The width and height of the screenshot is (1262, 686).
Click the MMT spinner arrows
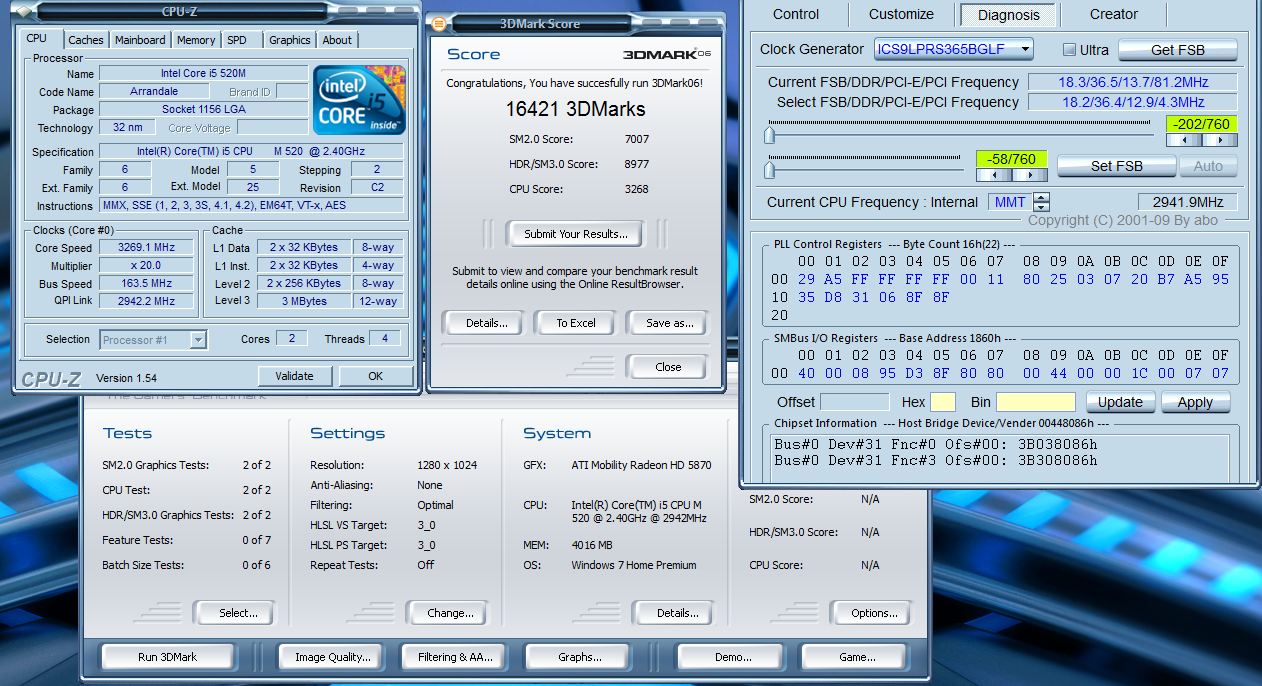pyautogui.click(x=1041, y=202)
